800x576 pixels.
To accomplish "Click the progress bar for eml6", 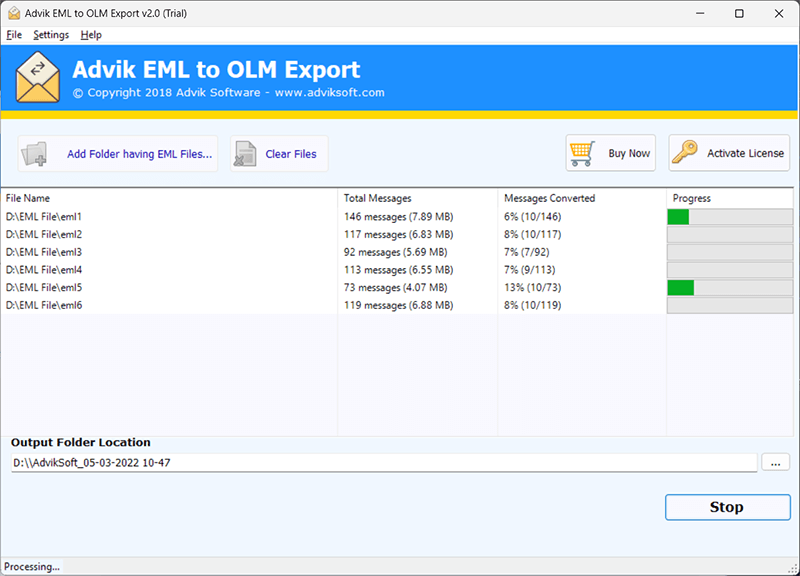I will click(730, 305).
